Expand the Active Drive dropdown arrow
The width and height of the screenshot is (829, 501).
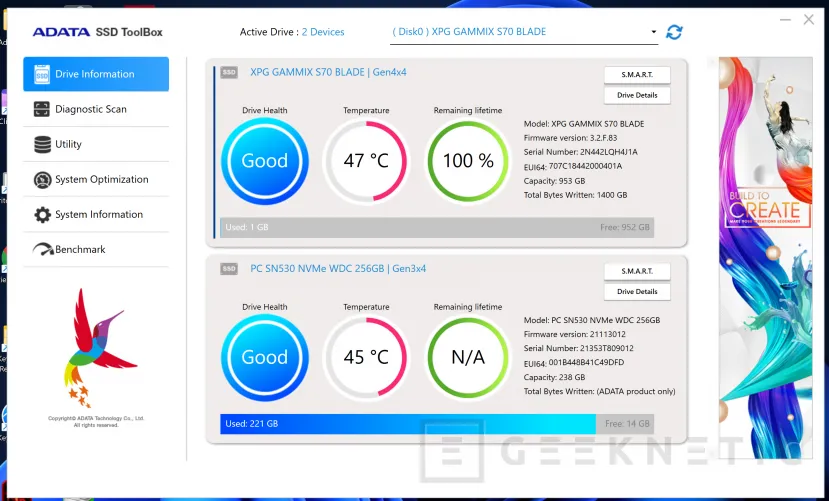[653, 32]
